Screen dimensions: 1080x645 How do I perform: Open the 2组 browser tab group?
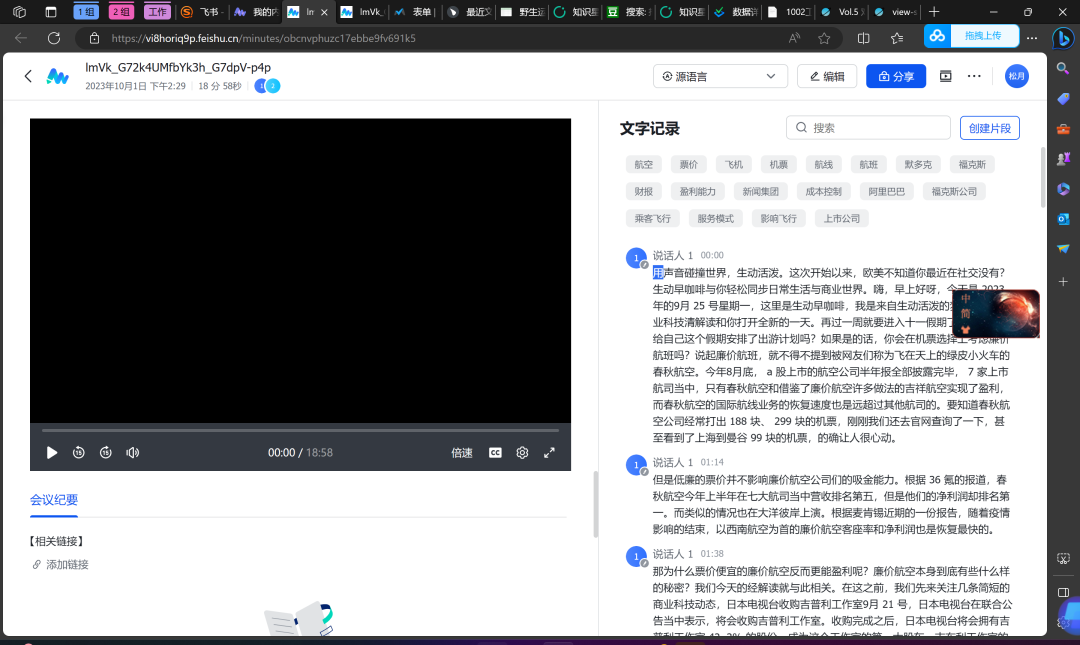(121, 12)
